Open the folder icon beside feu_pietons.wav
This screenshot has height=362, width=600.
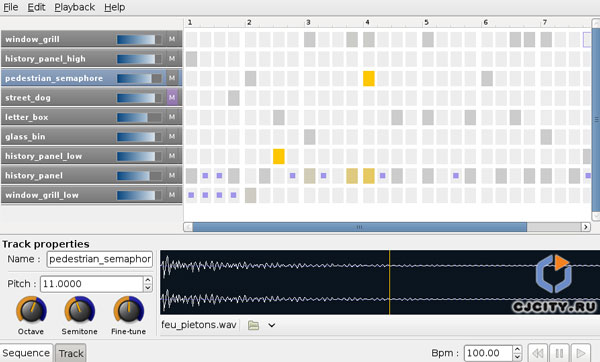click(x=253, y=325)
